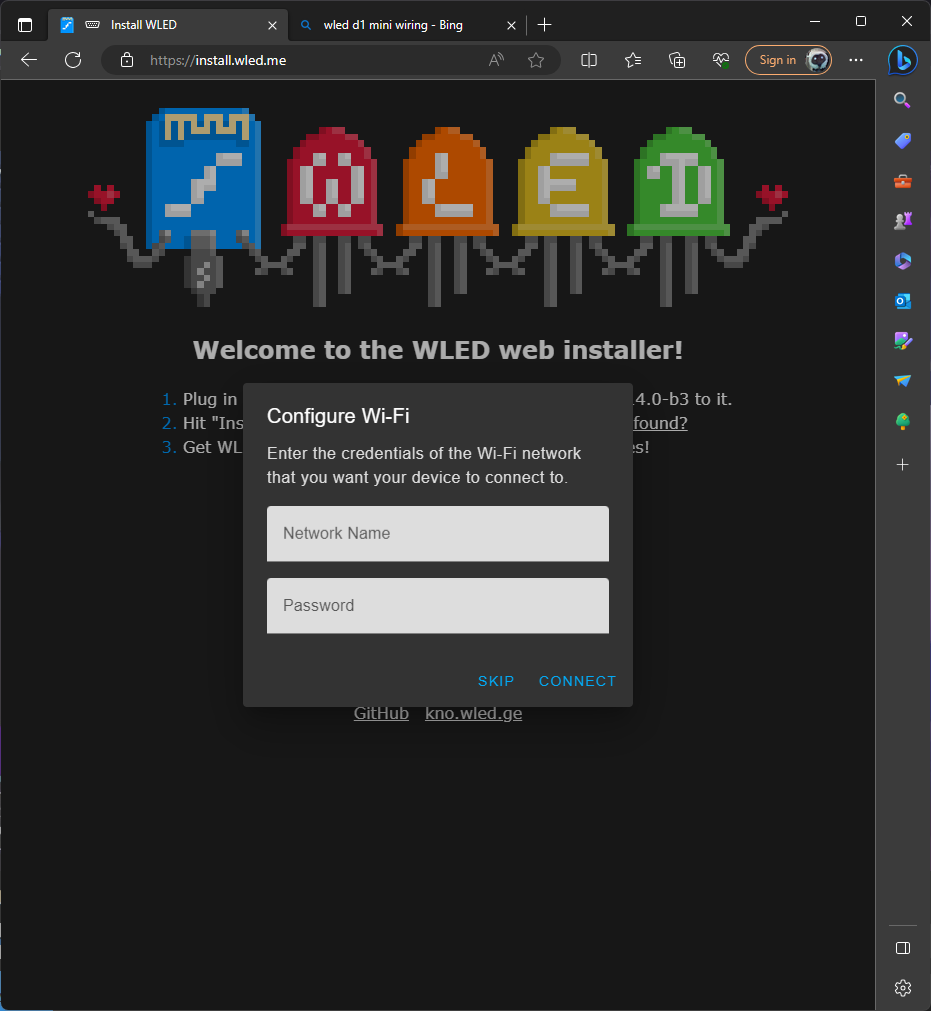The height and width of the screenshot is (1011, 931).
Task: Open Games from the sidebar
Action: [x=902, y=220]
